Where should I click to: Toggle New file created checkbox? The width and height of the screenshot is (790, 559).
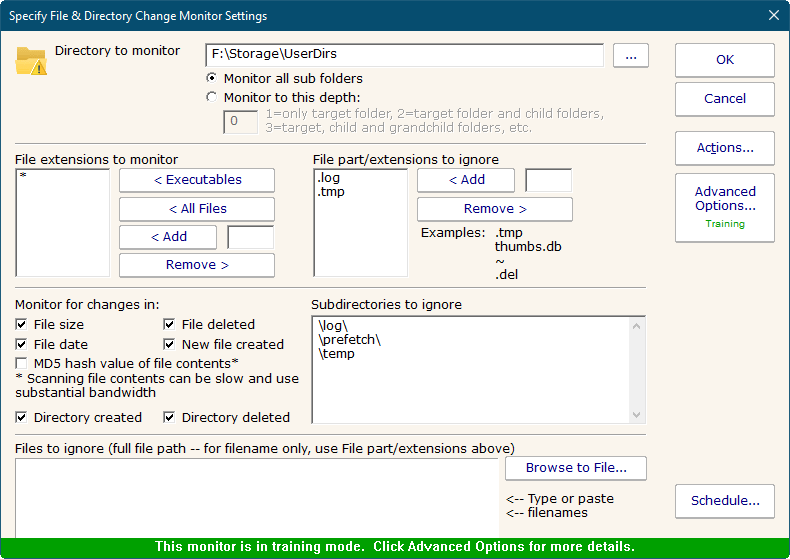[170, 344]
